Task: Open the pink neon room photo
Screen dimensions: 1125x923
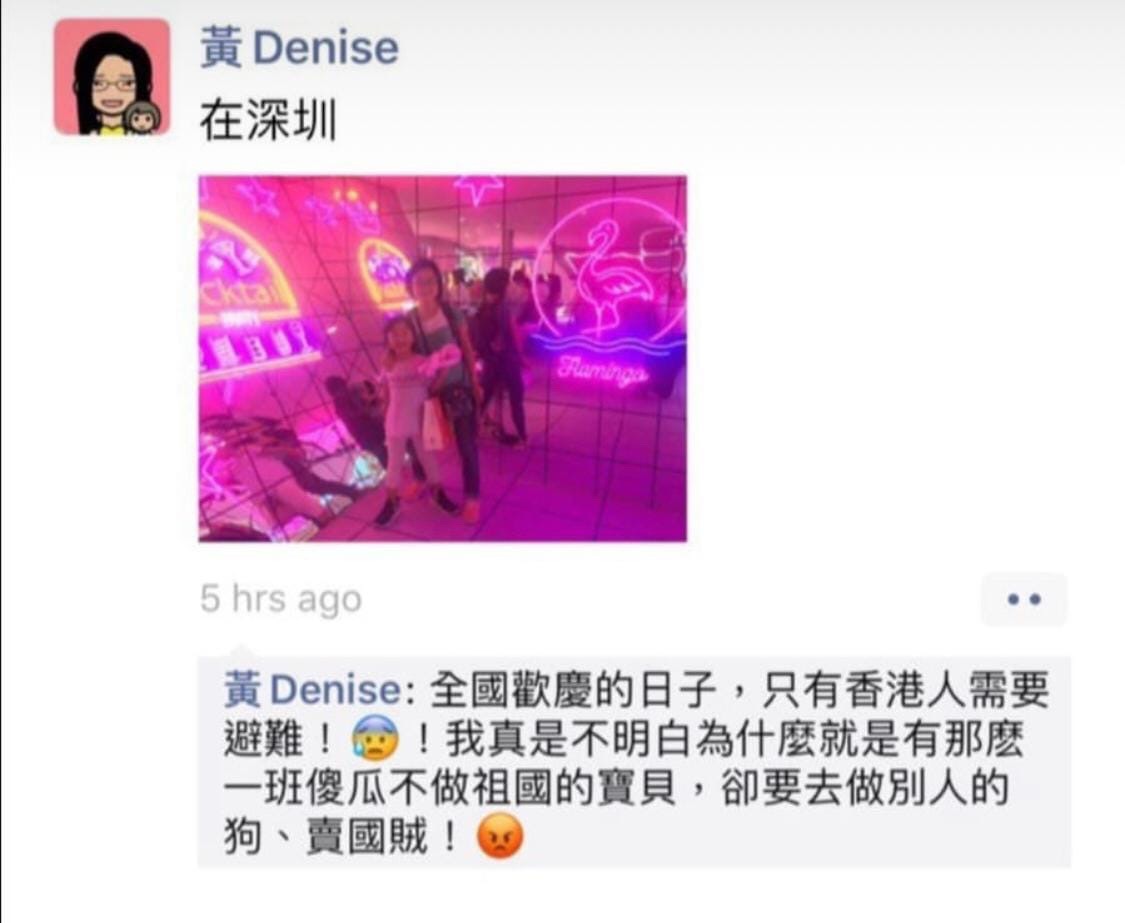Action: coord(443,359)
